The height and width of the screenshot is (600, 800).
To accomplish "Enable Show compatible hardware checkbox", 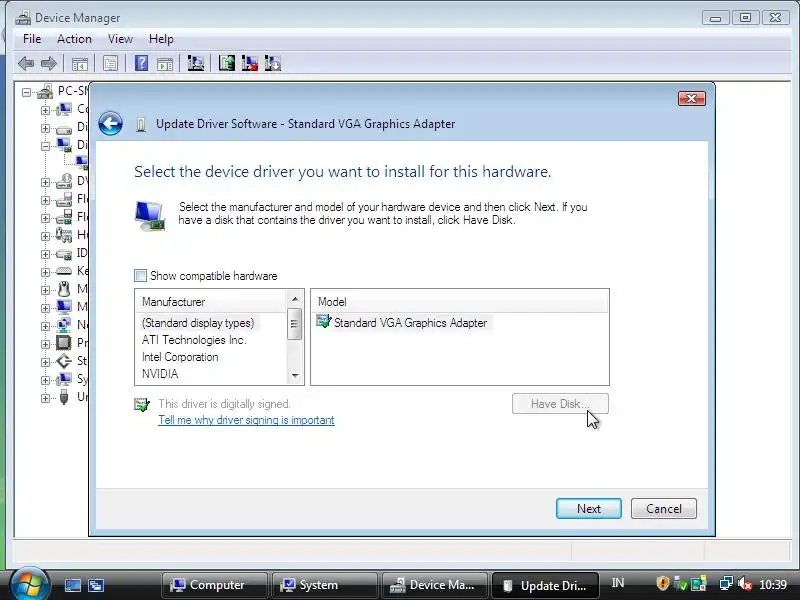I will pos(140,276).
